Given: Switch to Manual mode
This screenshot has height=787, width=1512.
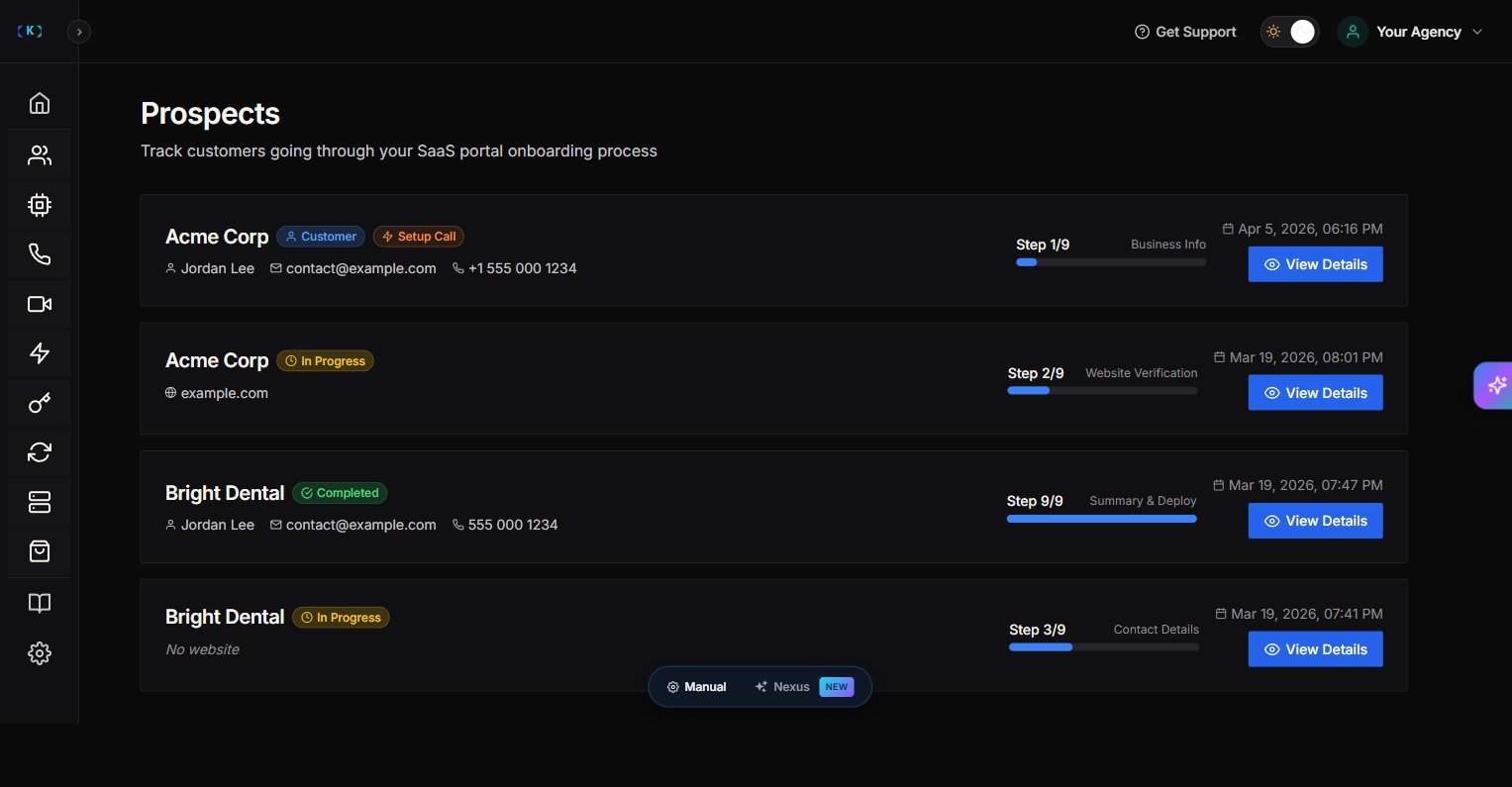Looking at the screenshot, I should [697, 687].
